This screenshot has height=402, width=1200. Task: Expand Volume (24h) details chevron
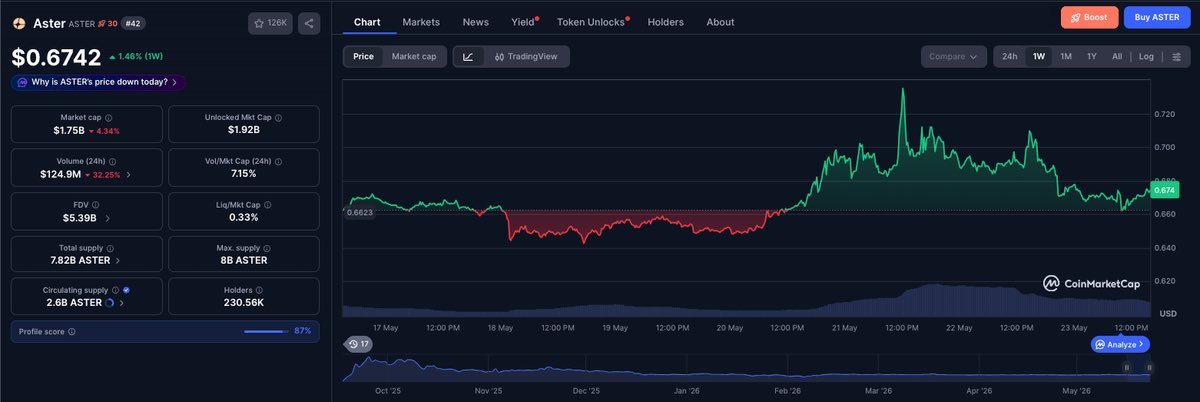coord(128,174)
